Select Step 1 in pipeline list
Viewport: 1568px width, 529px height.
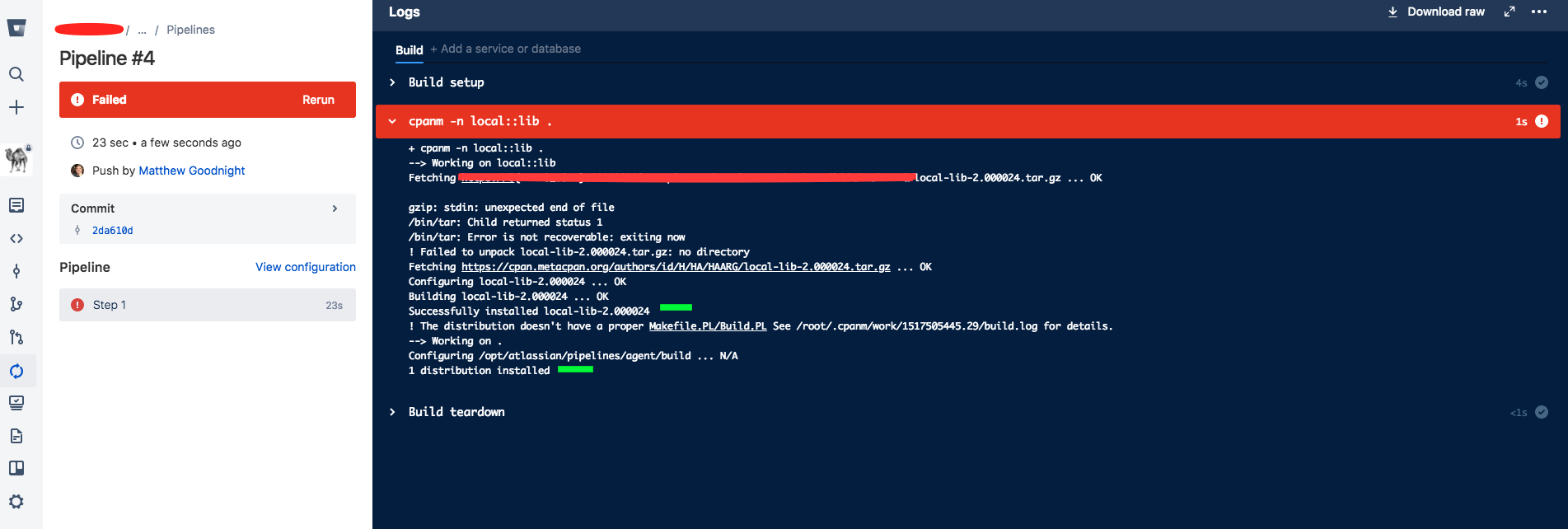[x=208, y=305]
